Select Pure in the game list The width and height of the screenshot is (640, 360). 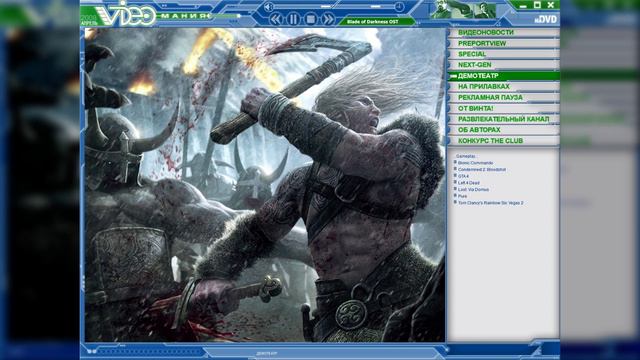pyautogui.click(x=462, y=196)
